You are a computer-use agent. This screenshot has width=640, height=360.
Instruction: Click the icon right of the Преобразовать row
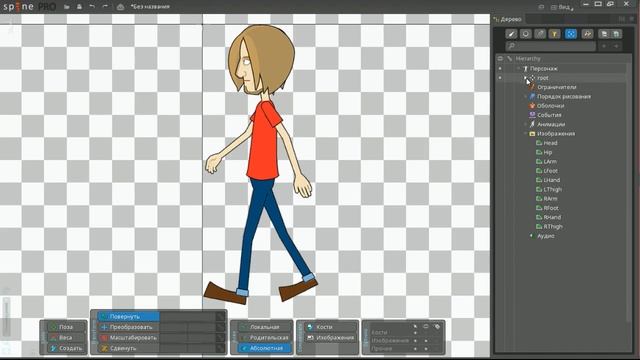pyautogui.click(x=221, y=327)
